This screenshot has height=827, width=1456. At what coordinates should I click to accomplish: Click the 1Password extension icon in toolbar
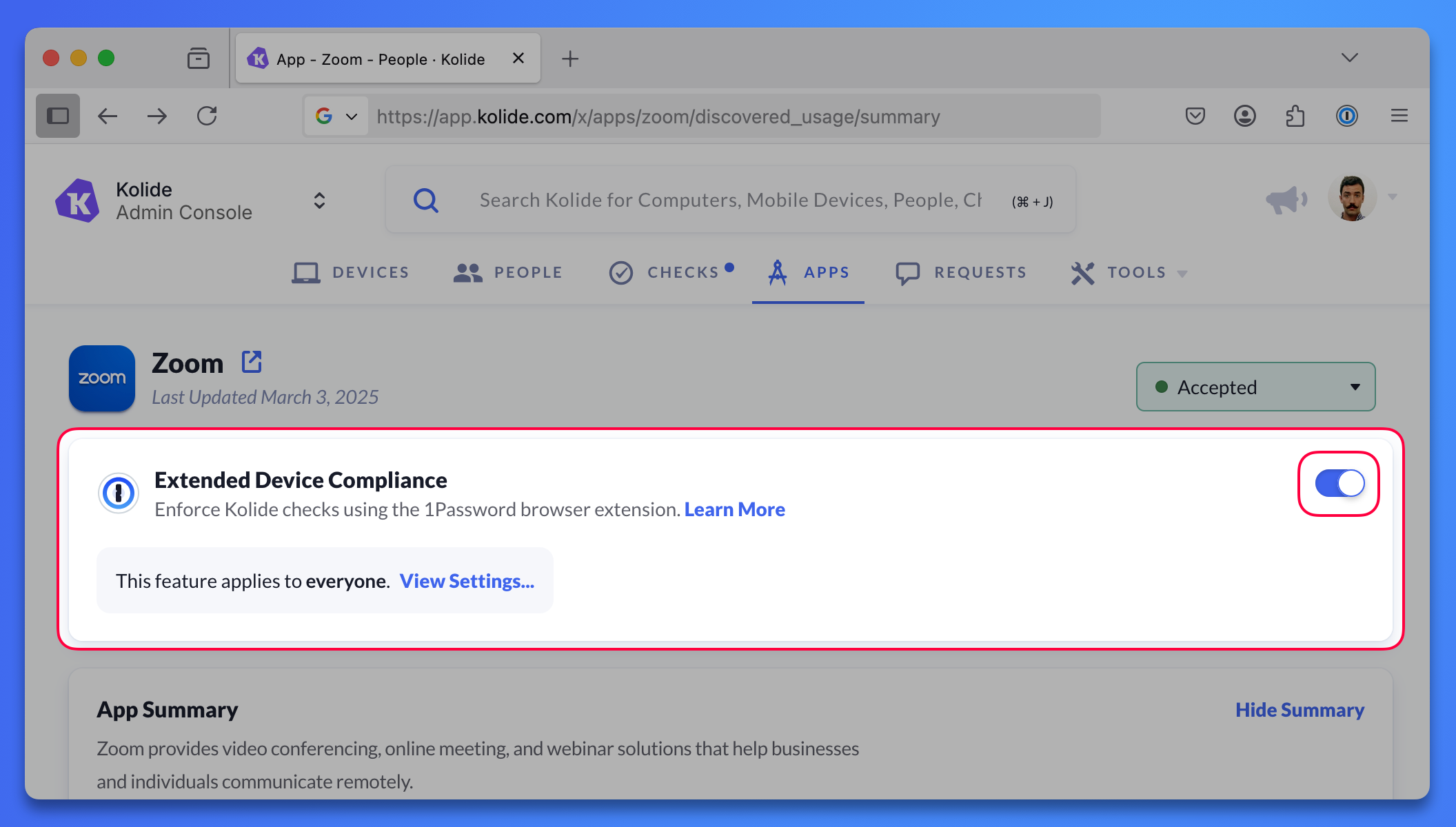[1346, 116]
